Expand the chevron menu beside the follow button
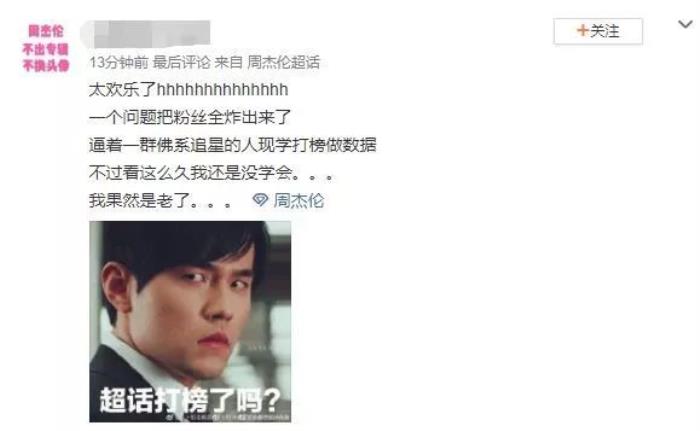The width and height of the screenshot is (700, 431). coord(685,24)
